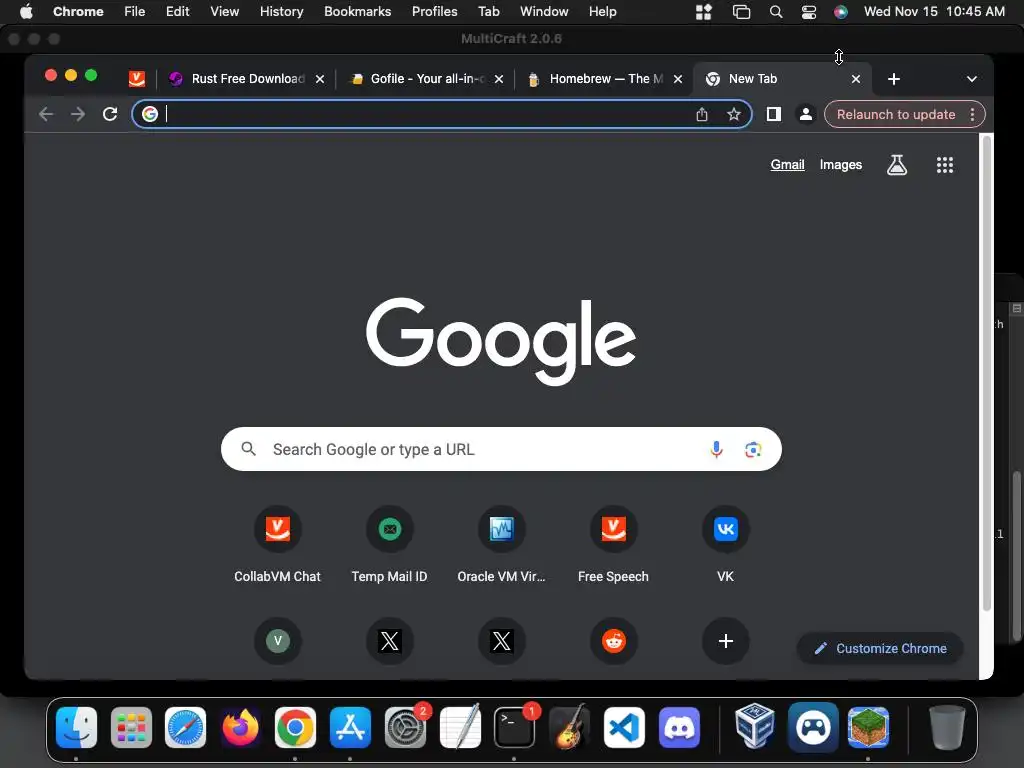
Task: Open the Apple menu
Action: [x=26, y=12]
